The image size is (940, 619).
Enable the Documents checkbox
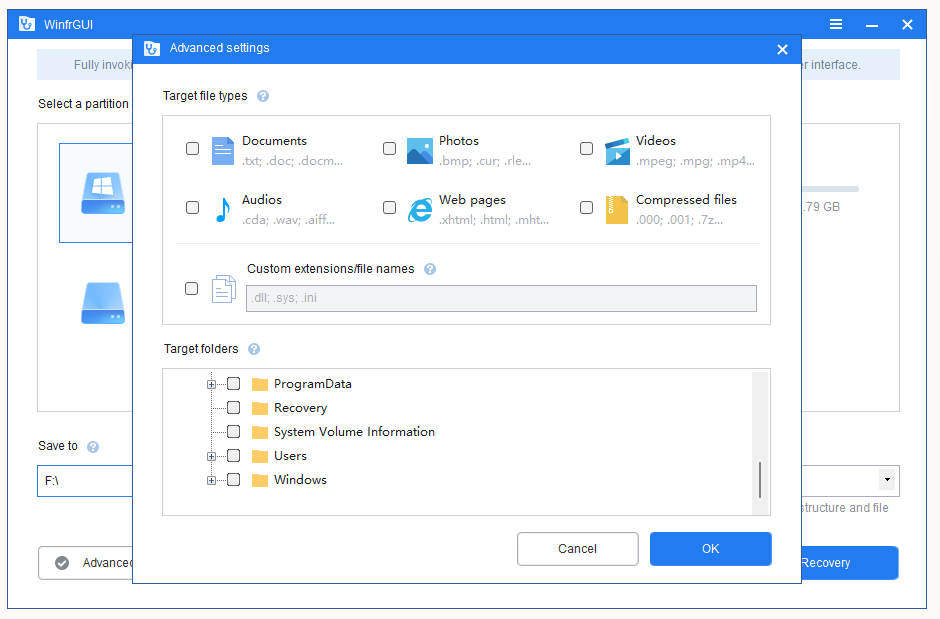pyautogui.click(x=192, y=149)
